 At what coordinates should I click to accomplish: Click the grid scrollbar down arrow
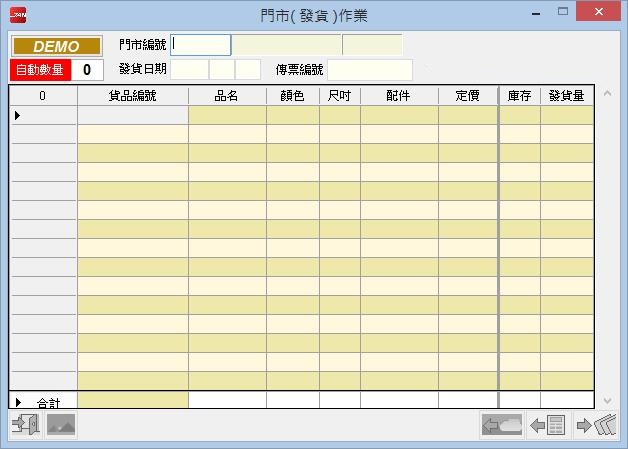tap(607, 401)
